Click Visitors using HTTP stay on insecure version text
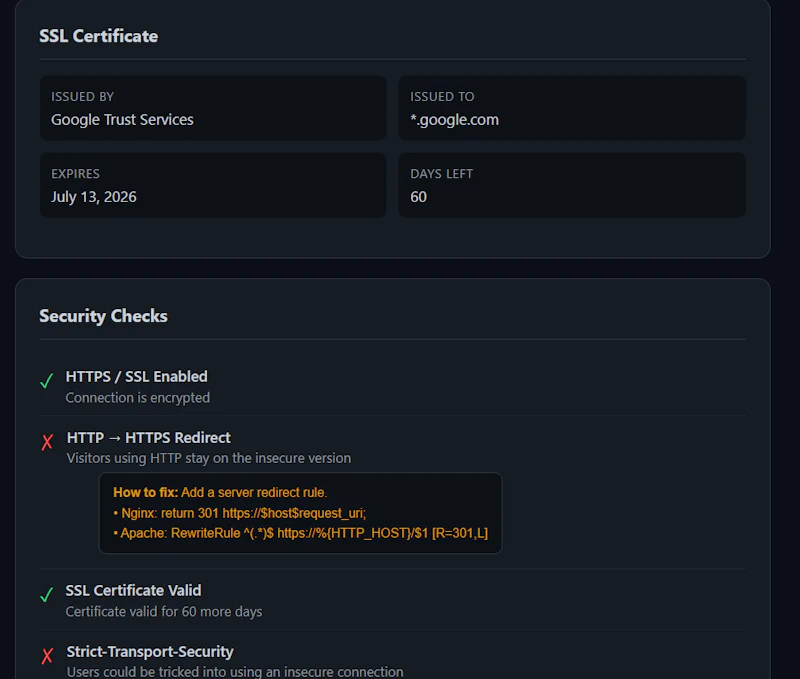Image resolution: width=800 pixels, height=679 pixels. coord(209,459)
